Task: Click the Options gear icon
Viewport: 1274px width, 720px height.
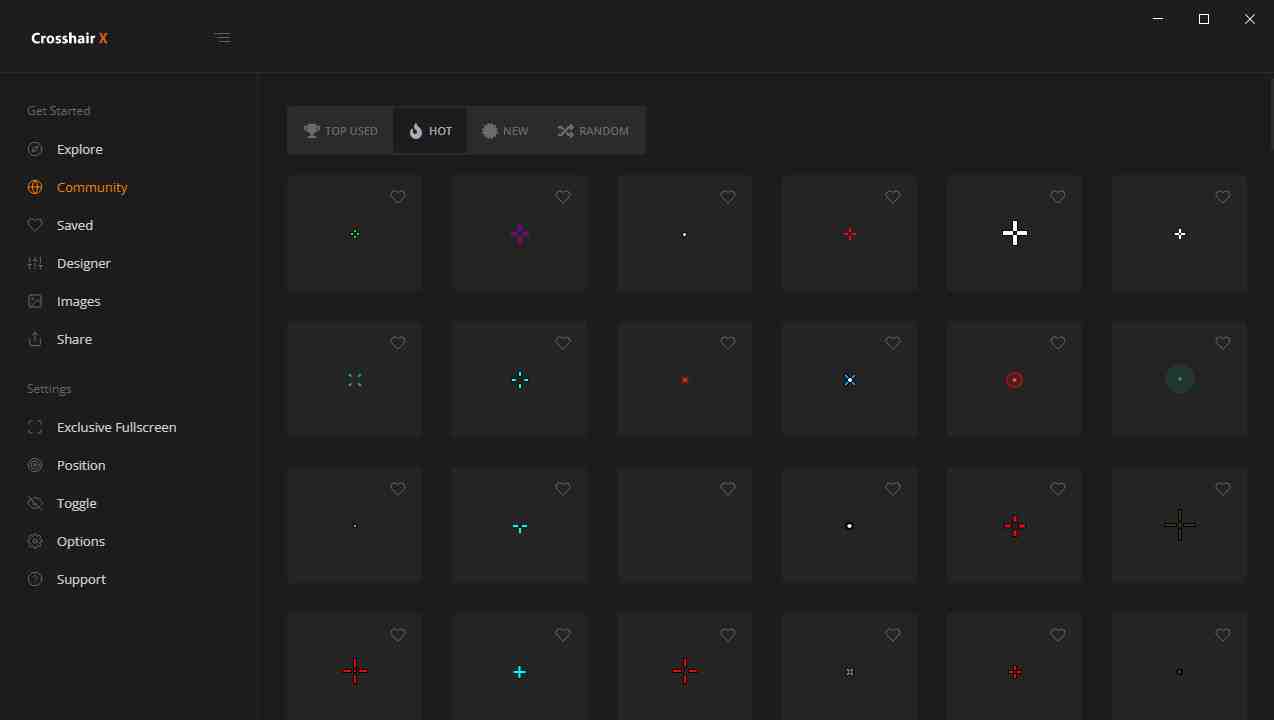Action: coord(35,541)
